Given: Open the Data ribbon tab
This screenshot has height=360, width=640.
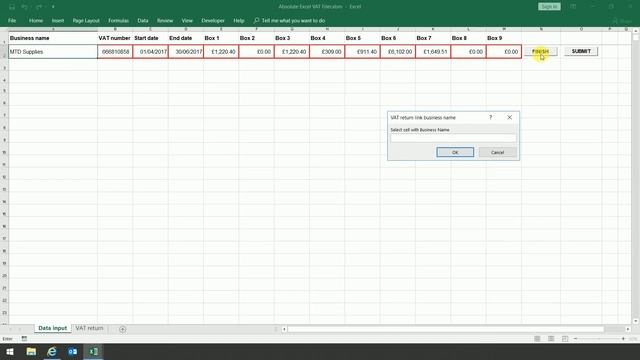Looking at the screenshot, I should click(x=143, y=20).
